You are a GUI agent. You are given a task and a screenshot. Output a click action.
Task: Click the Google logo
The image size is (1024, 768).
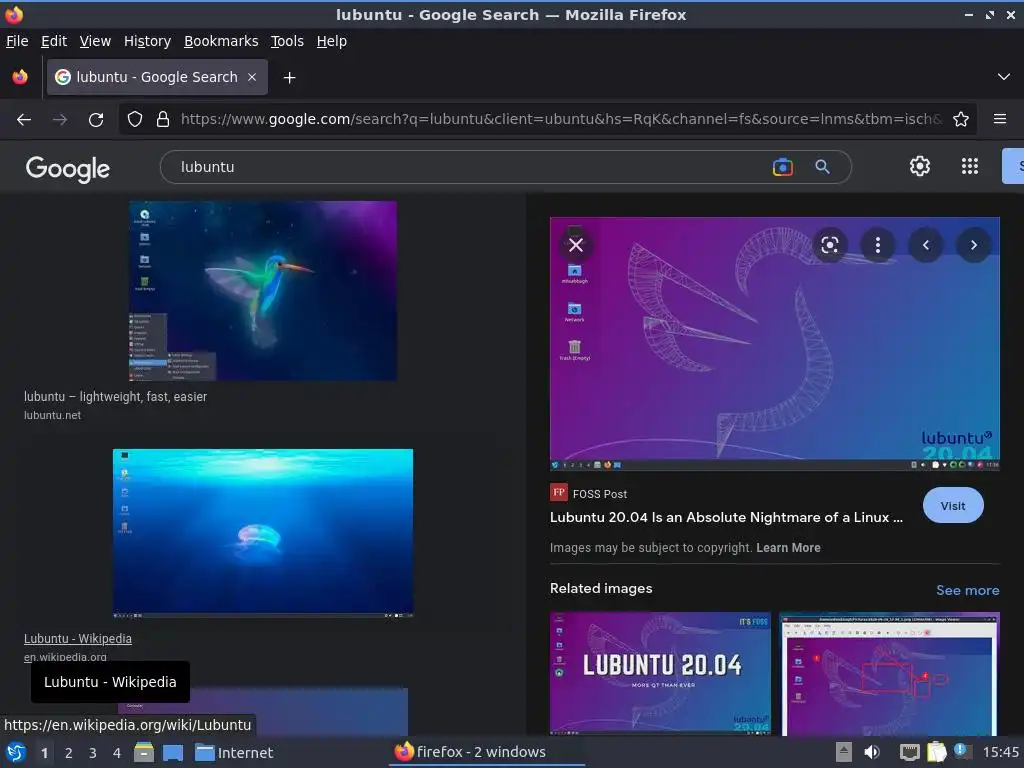(x=68, y=169)
